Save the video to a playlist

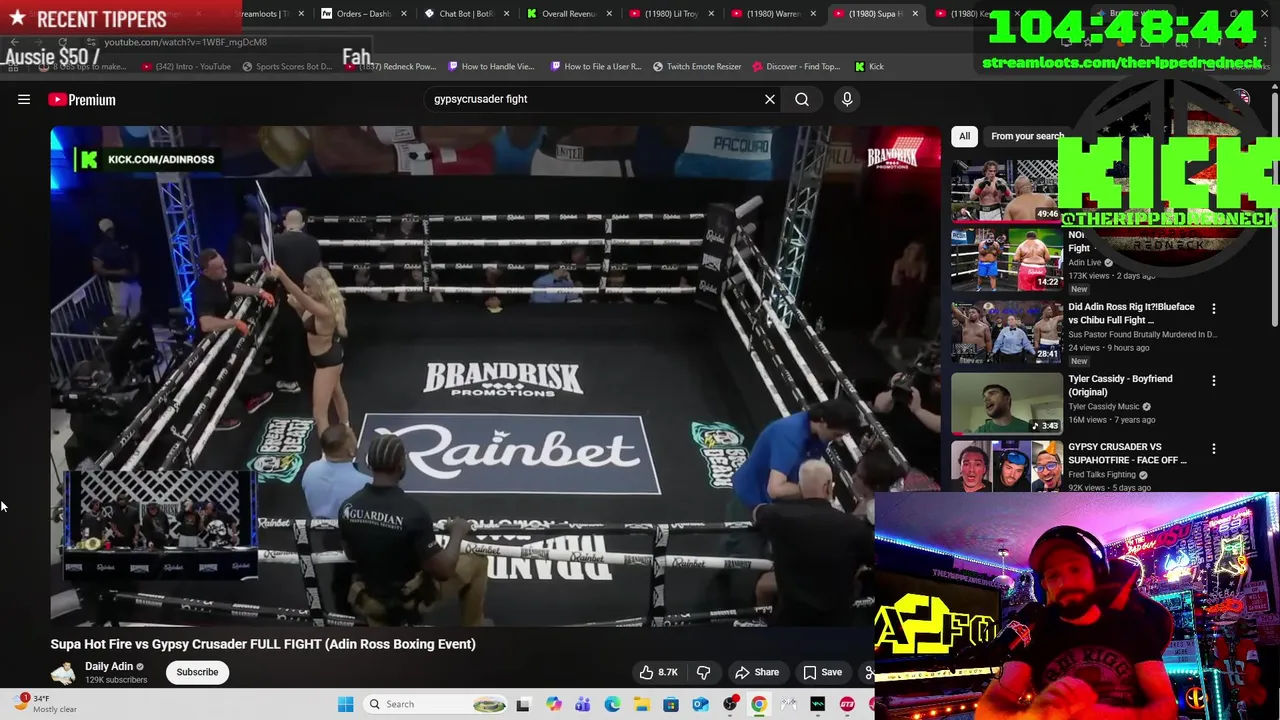(x=822, y=672)
